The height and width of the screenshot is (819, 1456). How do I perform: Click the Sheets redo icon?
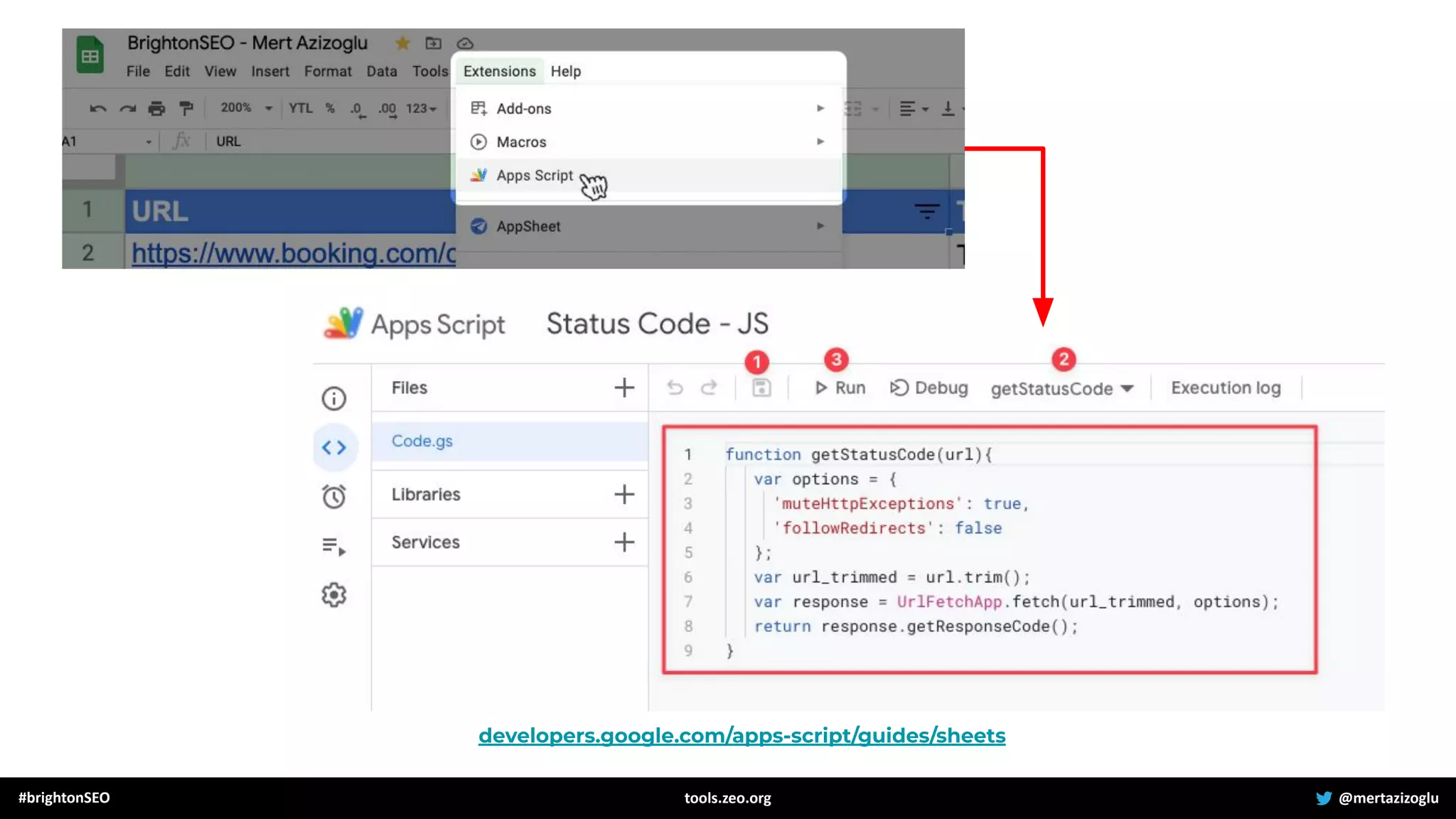click(127, 108)
